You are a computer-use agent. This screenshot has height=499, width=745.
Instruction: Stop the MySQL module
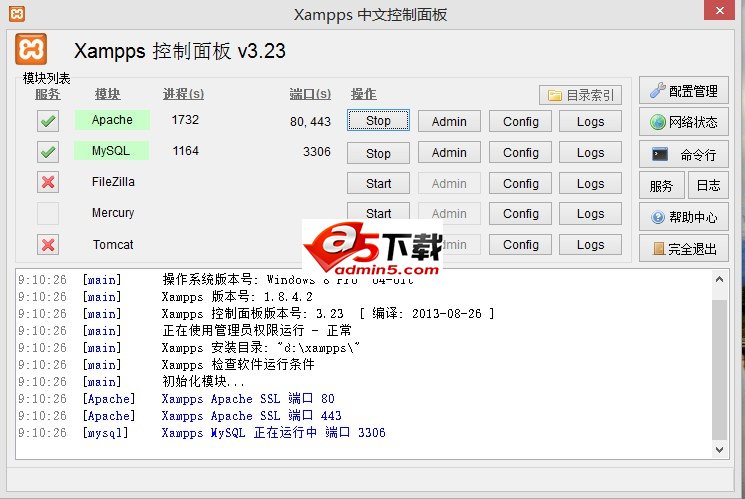click(378, 153)
